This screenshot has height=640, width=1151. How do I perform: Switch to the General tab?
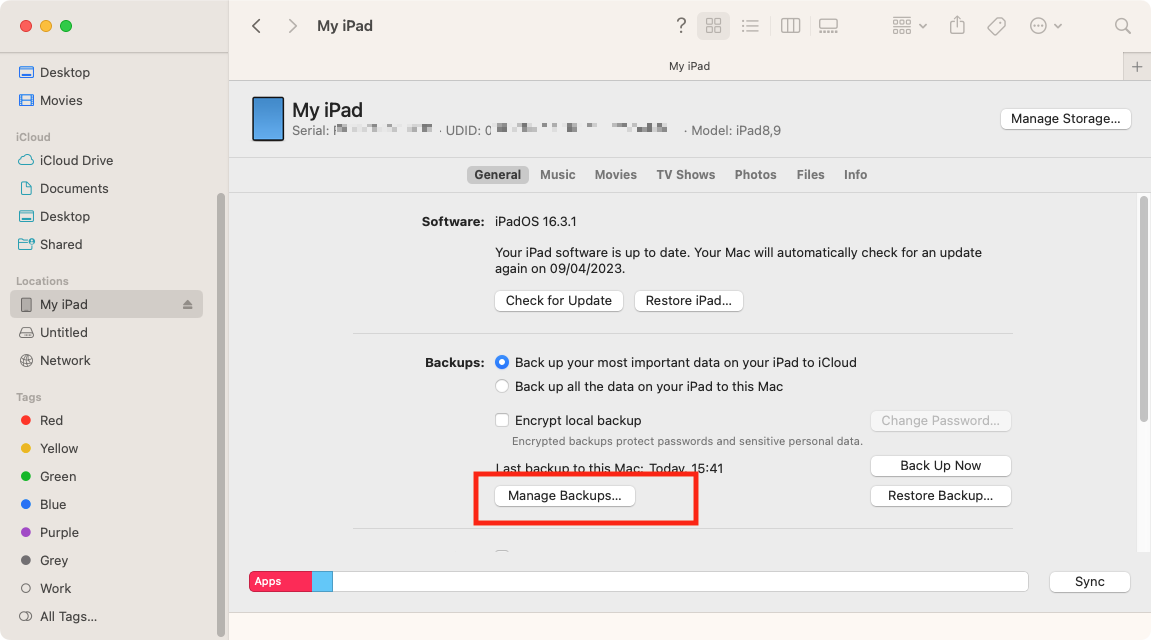click(498, 175)
